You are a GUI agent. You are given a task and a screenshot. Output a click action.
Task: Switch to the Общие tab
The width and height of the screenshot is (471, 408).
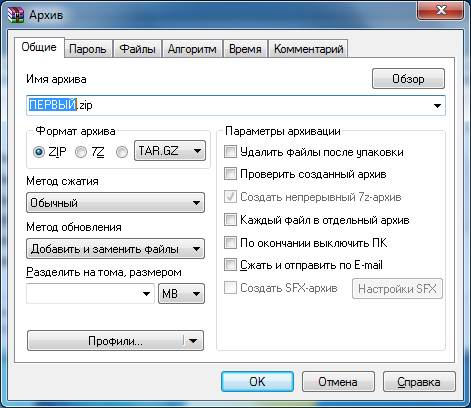[39, 47]
